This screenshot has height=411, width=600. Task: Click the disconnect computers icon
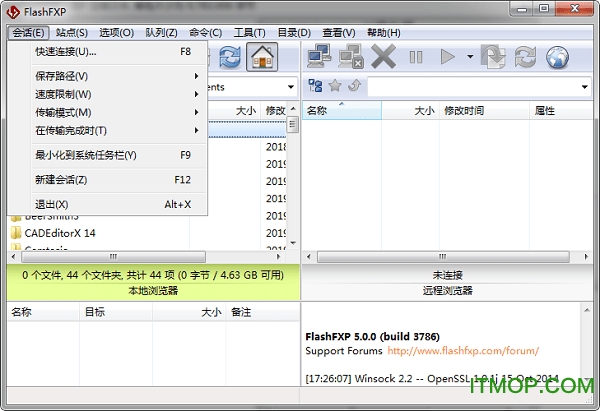(x=351, y=57)
